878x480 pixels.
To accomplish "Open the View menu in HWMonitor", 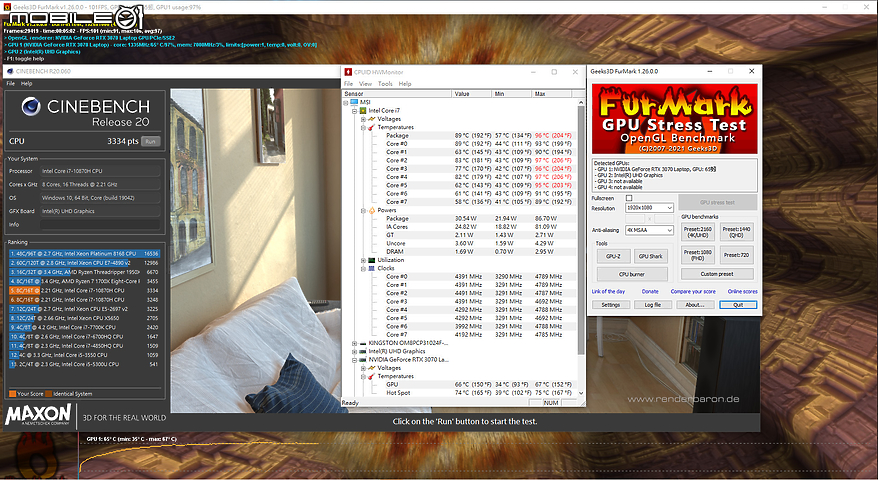I will pos(365,83).
